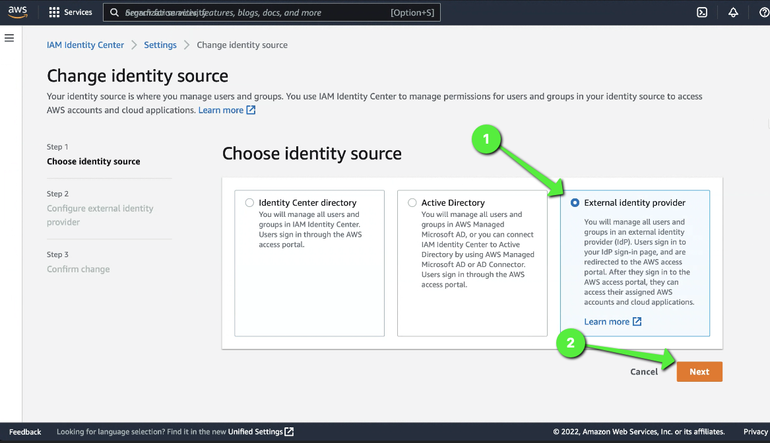Click the Cancel button
The width and height of the screenshot is (770, 443).
point(644,372)
